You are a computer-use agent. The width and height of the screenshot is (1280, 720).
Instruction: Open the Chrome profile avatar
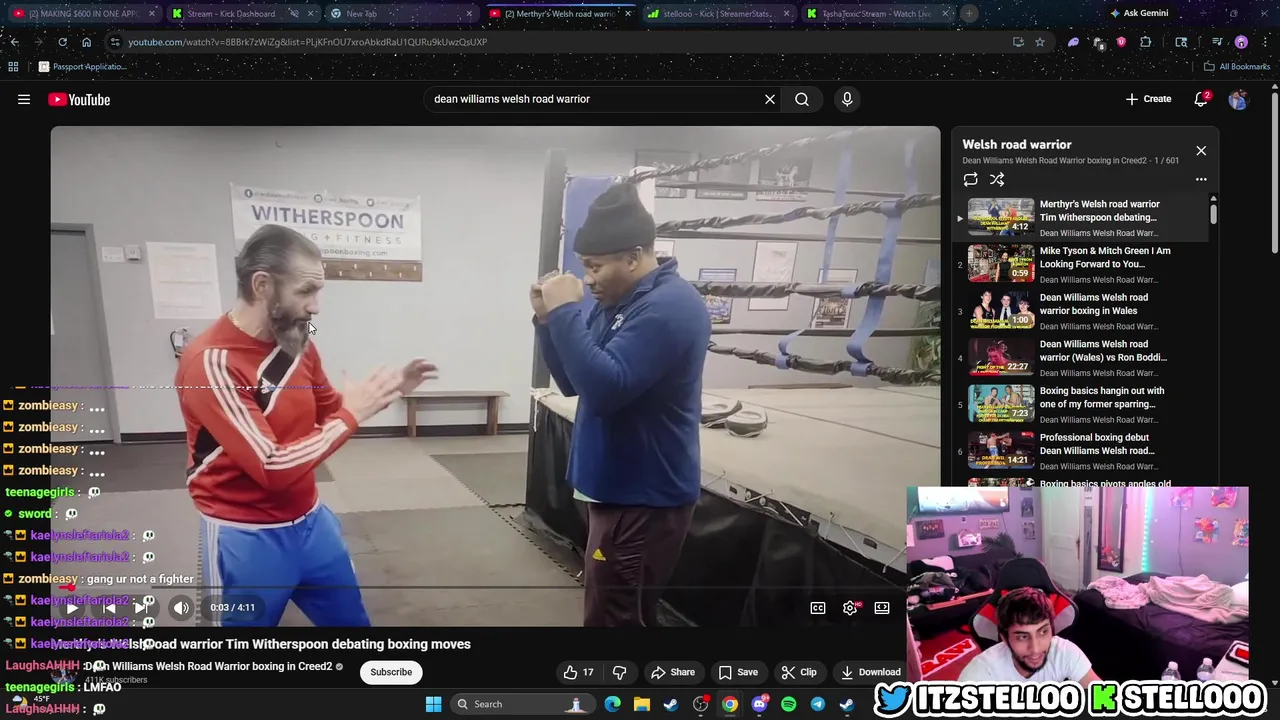pyautogui.click(x=1241, y=42)
